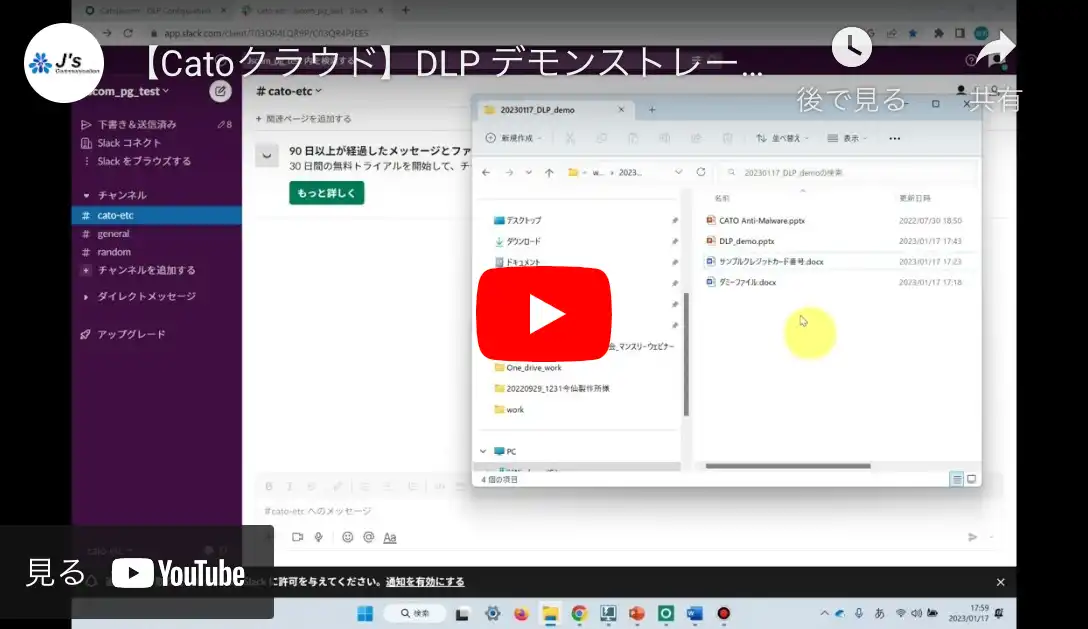Select サンプルクレジットカード番号.docx file

[x=765, y=262]
